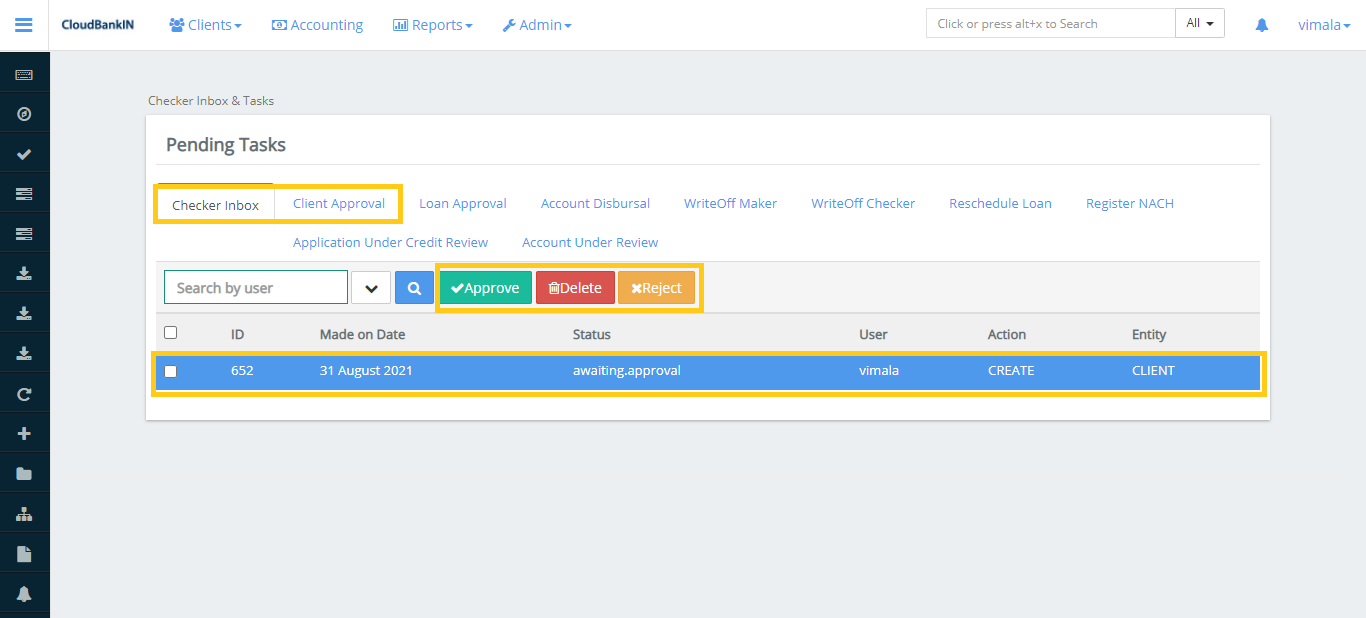Open the keyboard shortcuts sidebar icon
The image size is (1366, 618).
pos(24,73)
